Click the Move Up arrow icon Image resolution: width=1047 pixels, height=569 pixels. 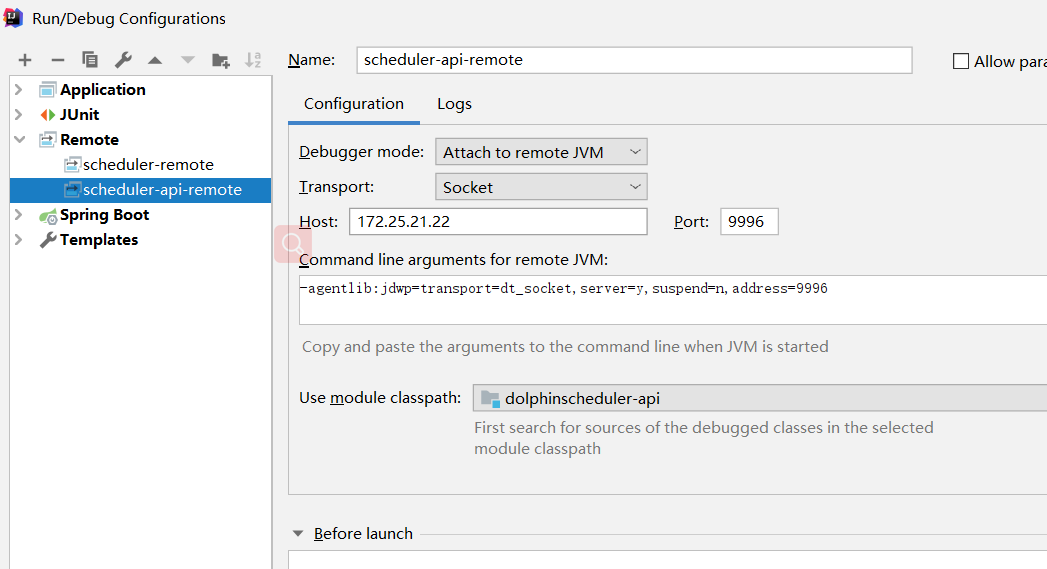[x=155, y=60]
